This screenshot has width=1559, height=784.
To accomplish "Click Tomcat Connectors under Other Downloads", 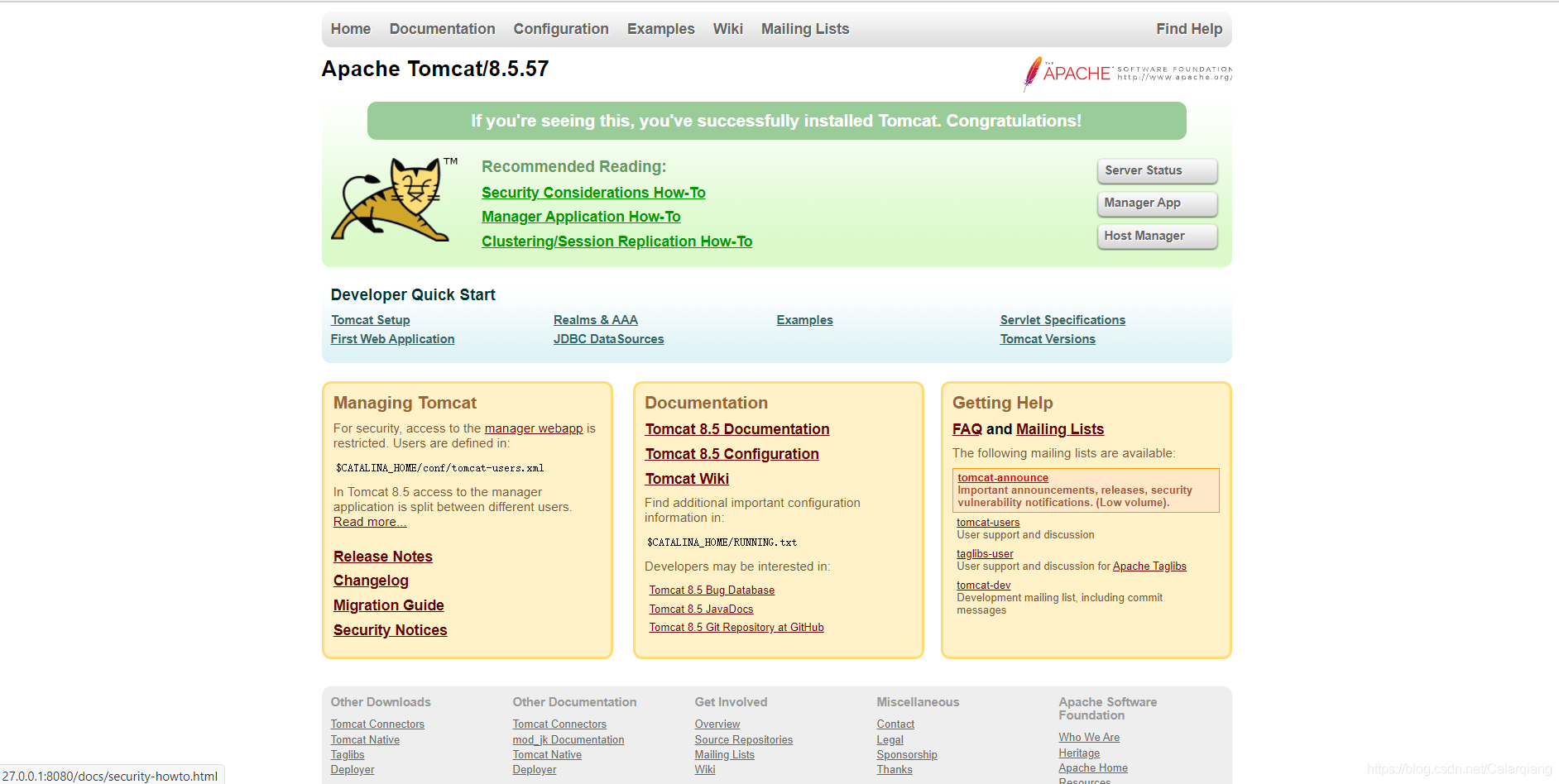I will (x=377, y=724).
